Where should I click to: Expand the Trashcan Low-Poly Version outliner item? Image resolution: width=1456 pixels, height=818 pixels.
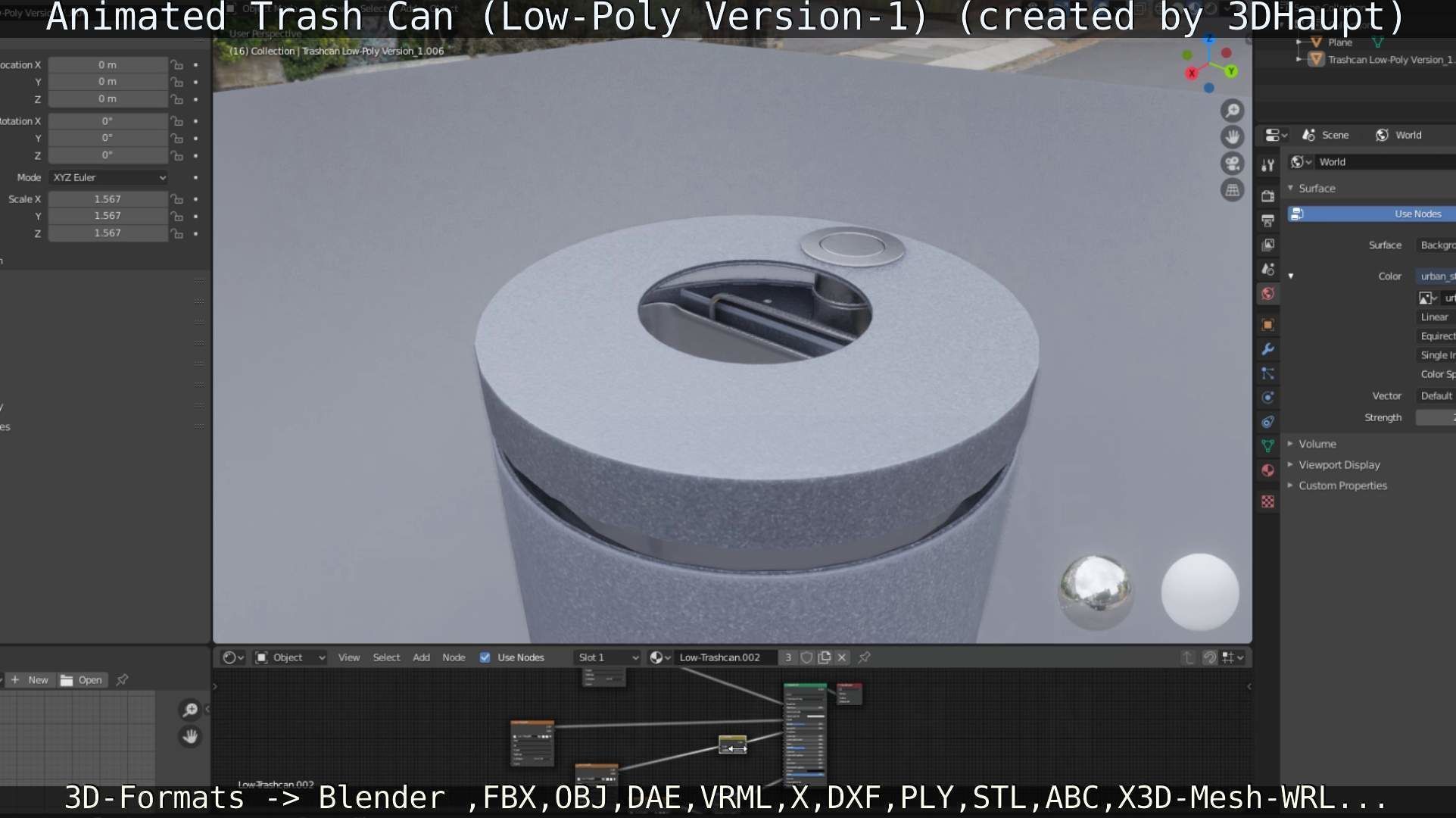1300,59
